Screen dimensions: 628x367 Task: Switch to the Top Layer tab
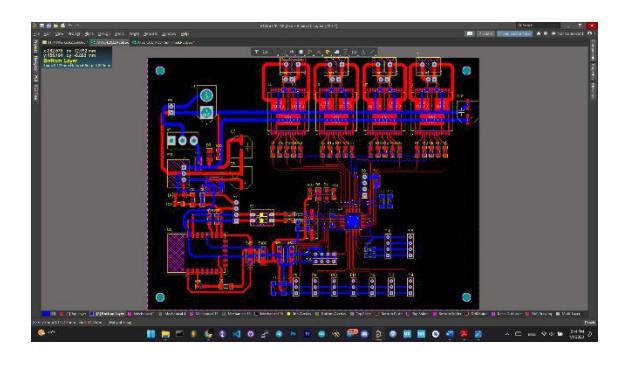click(76, 314)
